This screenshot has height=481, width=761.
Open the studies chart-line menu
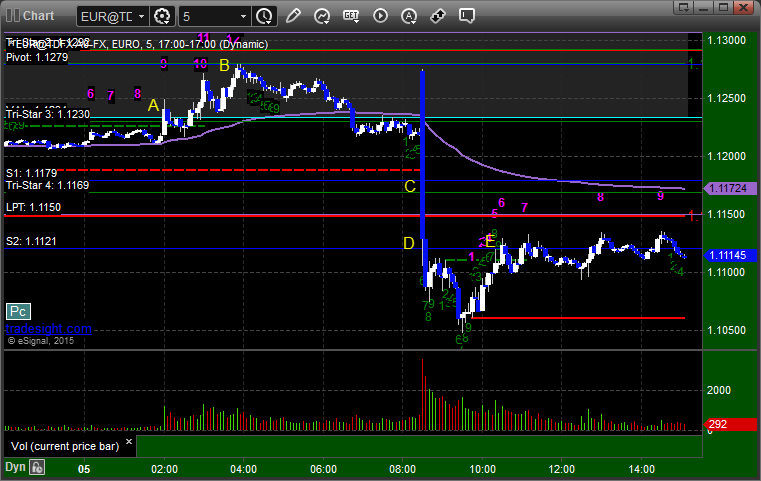tap(322, 16)
